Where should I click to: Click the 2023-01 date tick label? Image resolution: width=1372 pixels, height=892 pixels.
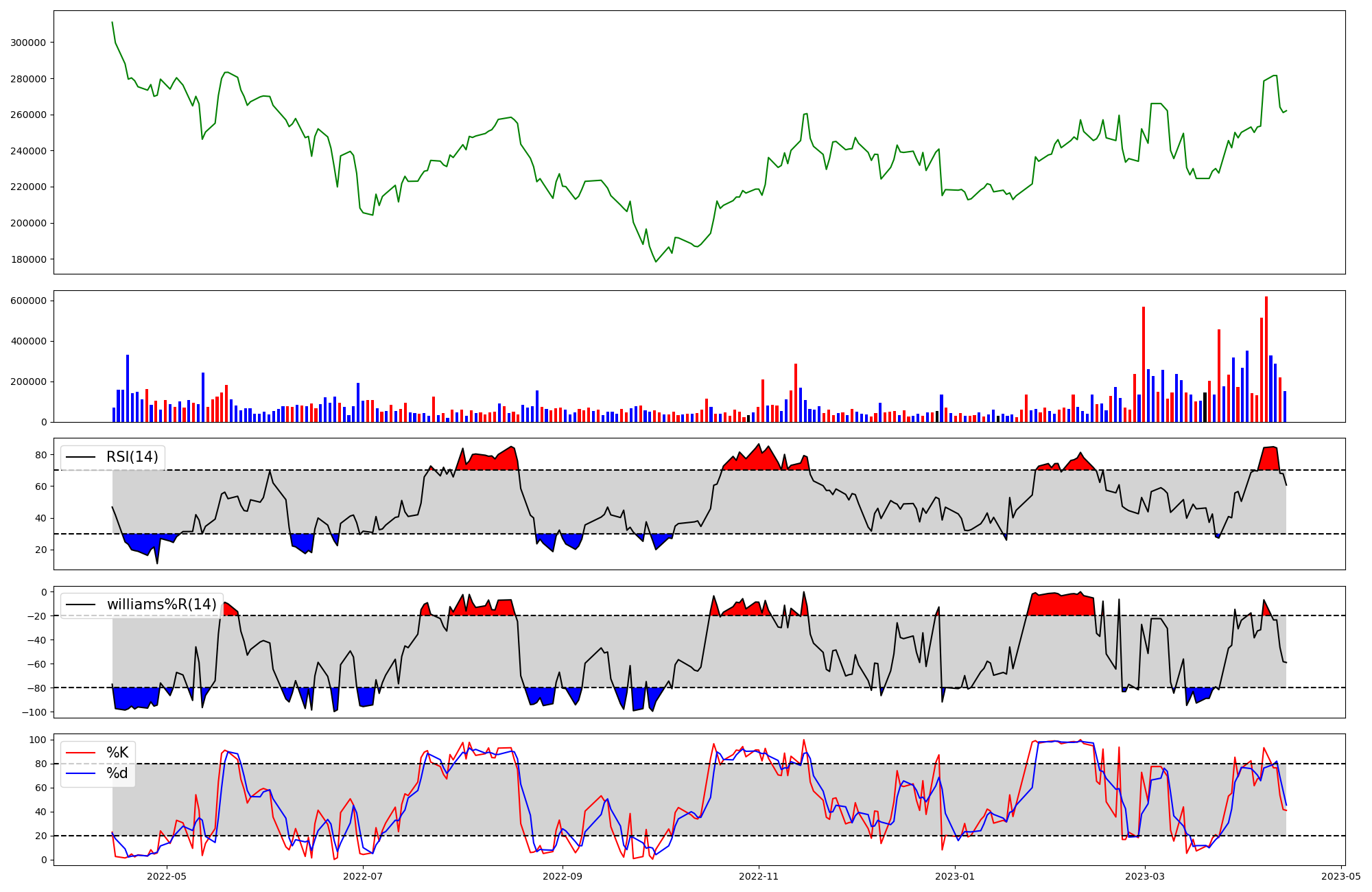955,876
